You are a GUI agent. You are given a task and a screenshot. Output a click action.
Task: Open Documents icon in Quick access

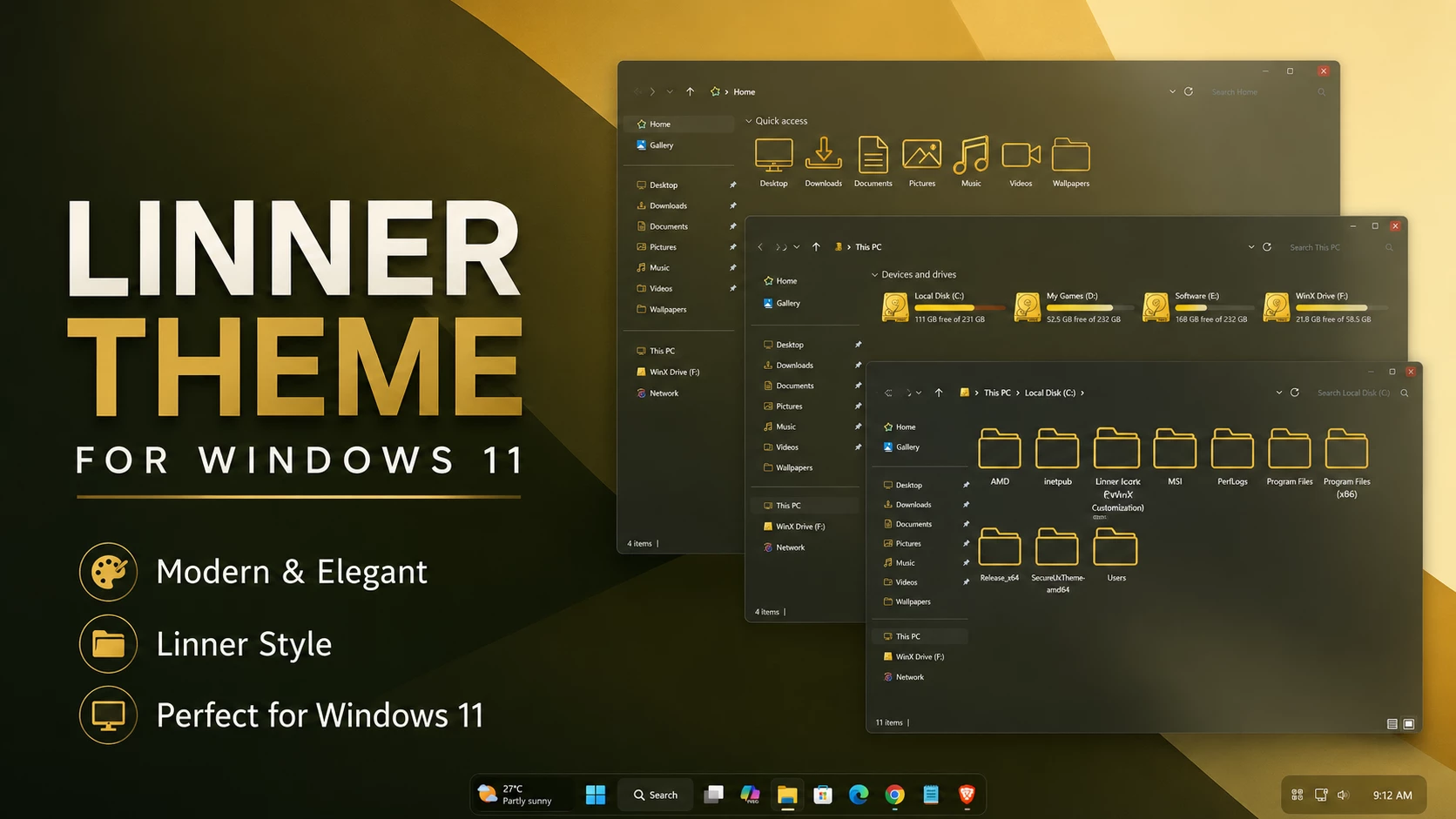coord(873,155)
